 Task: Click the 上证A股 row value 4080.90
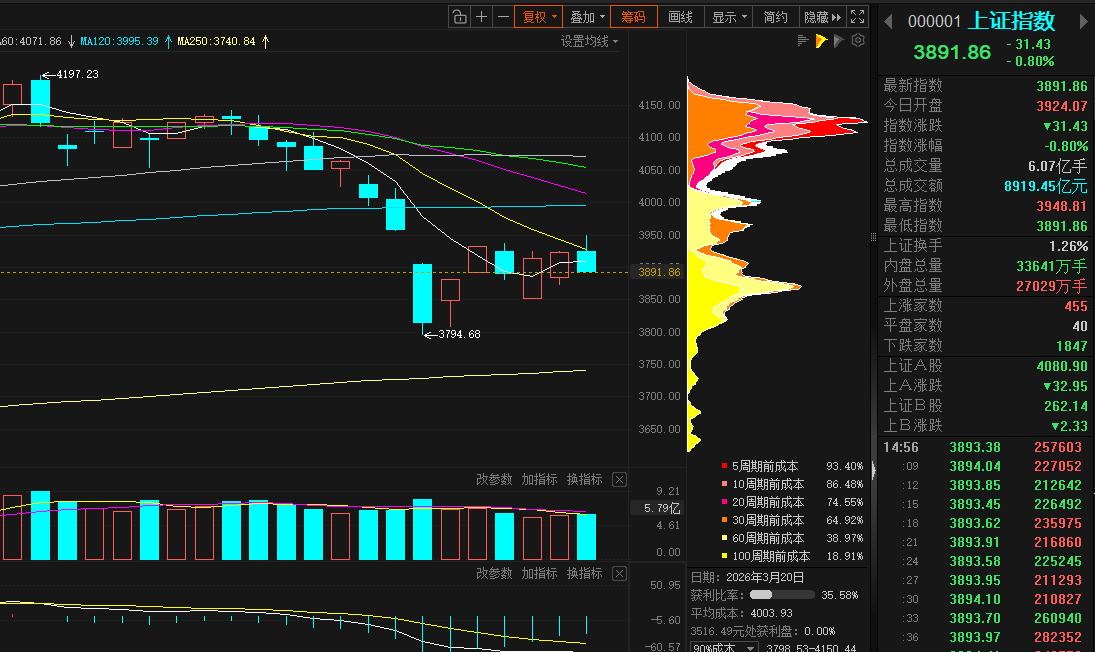(x=1061, y=366)
